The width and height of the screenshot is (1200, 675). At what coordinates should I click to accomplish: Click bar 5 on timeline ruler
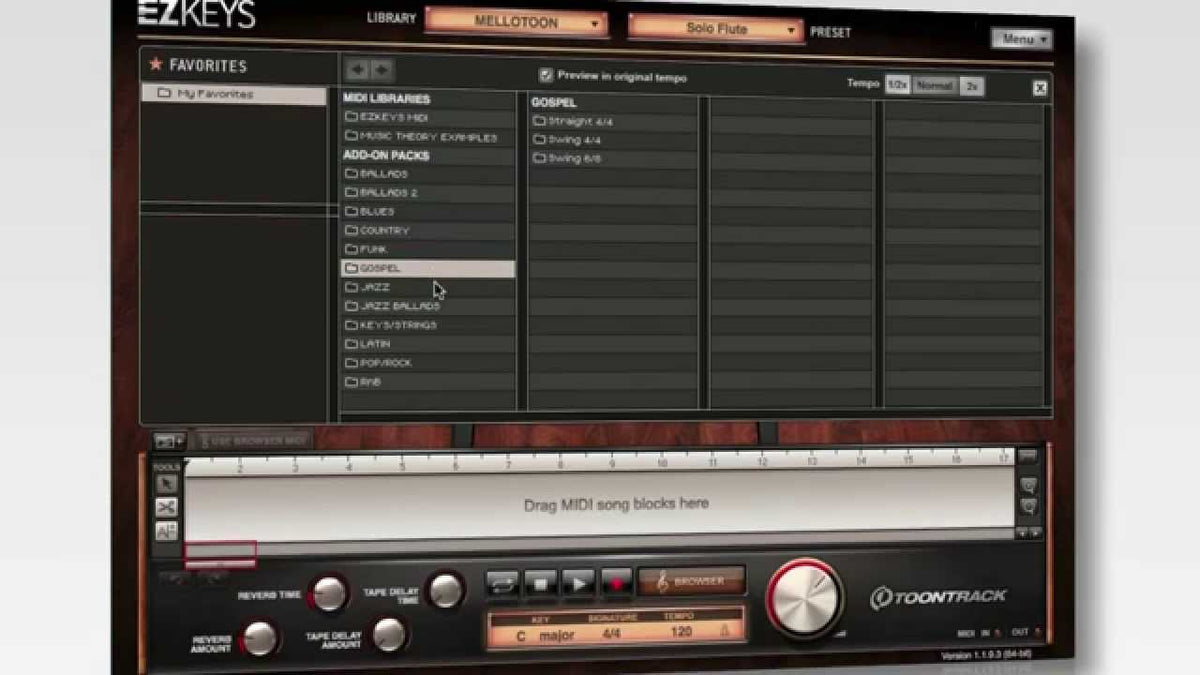coord(403,466)
